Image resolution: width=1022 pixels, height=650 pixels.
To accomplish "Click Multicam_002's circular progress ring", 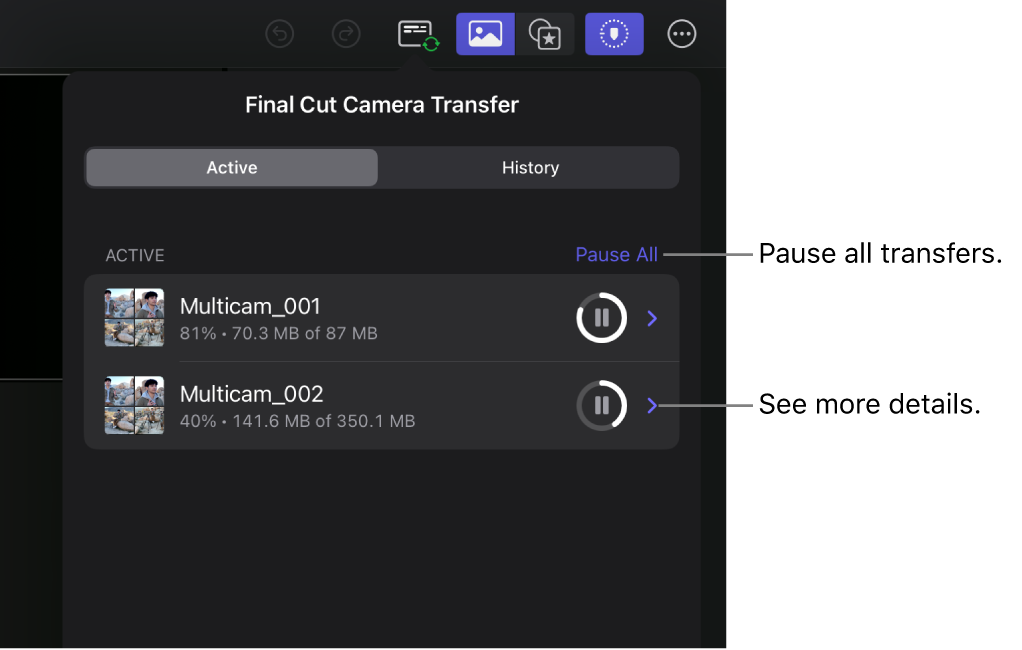I will (x=601, y=405).
